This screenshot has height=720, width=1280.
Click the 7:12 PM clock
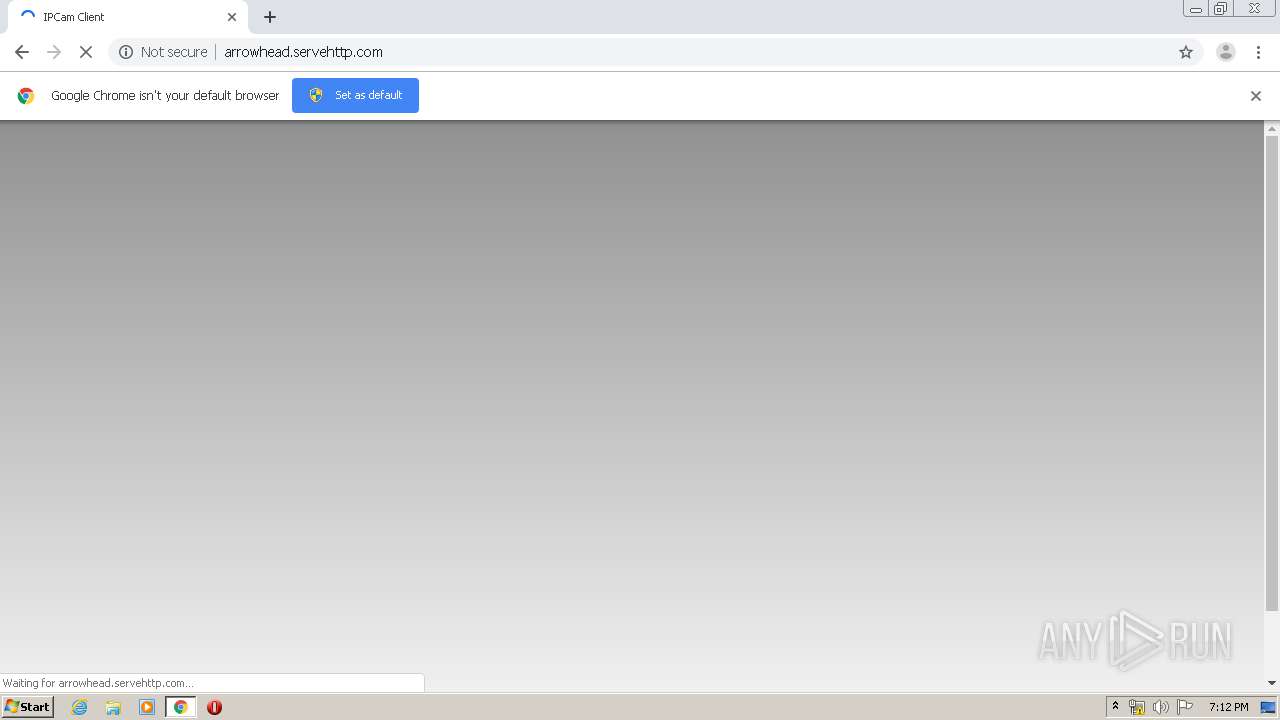(x=1228, y=707)
